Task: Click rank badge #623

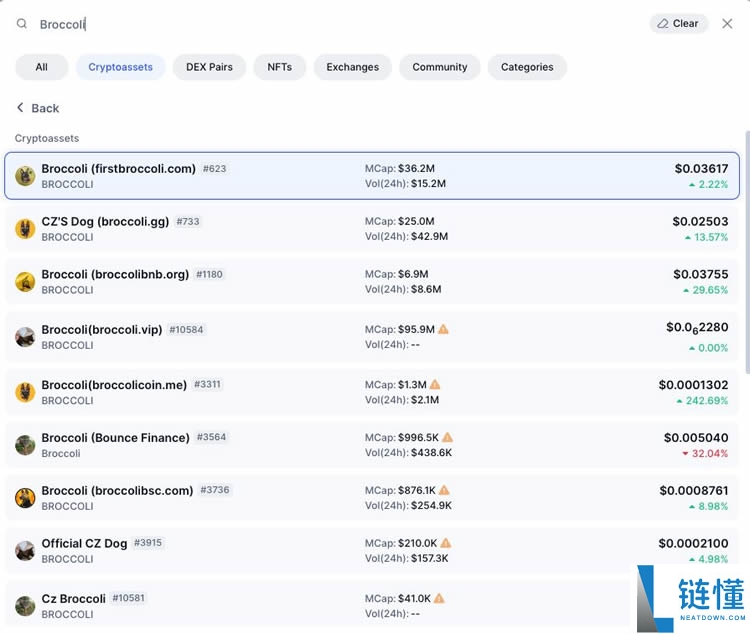Action: [214, 168]
